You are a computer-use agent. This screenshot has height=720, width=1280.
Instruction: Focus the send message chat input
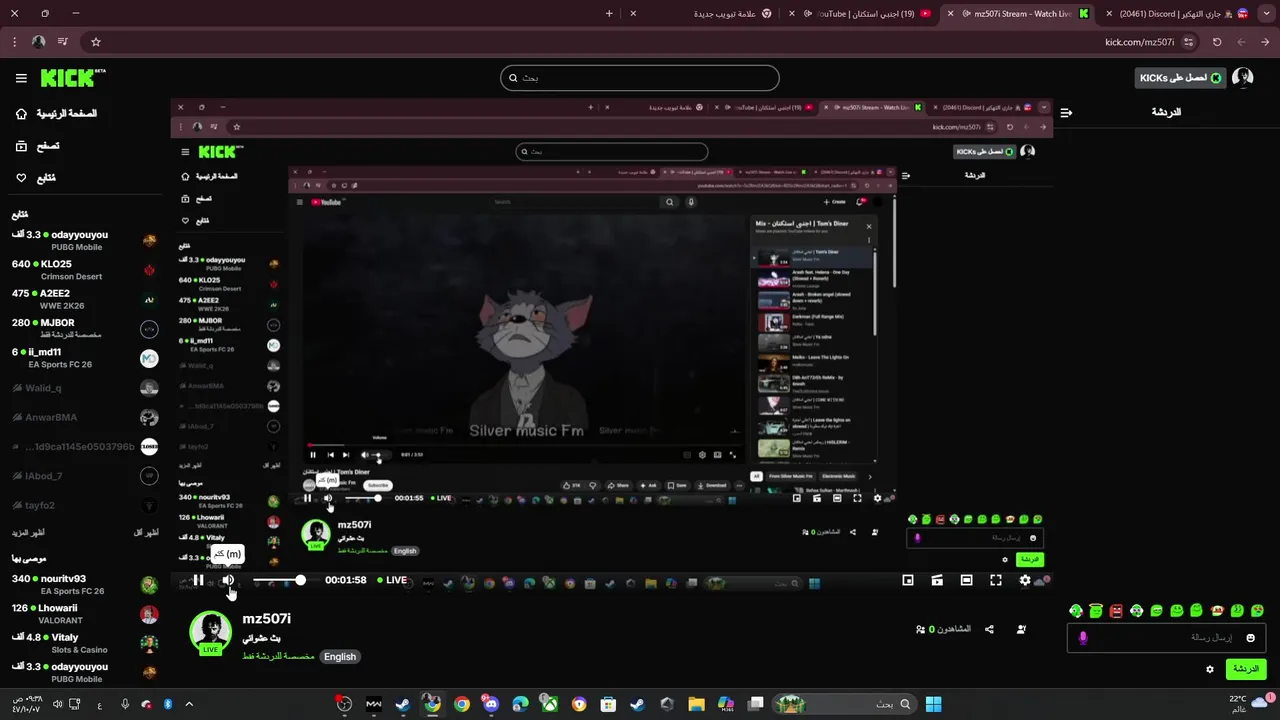pos(1166,638)
